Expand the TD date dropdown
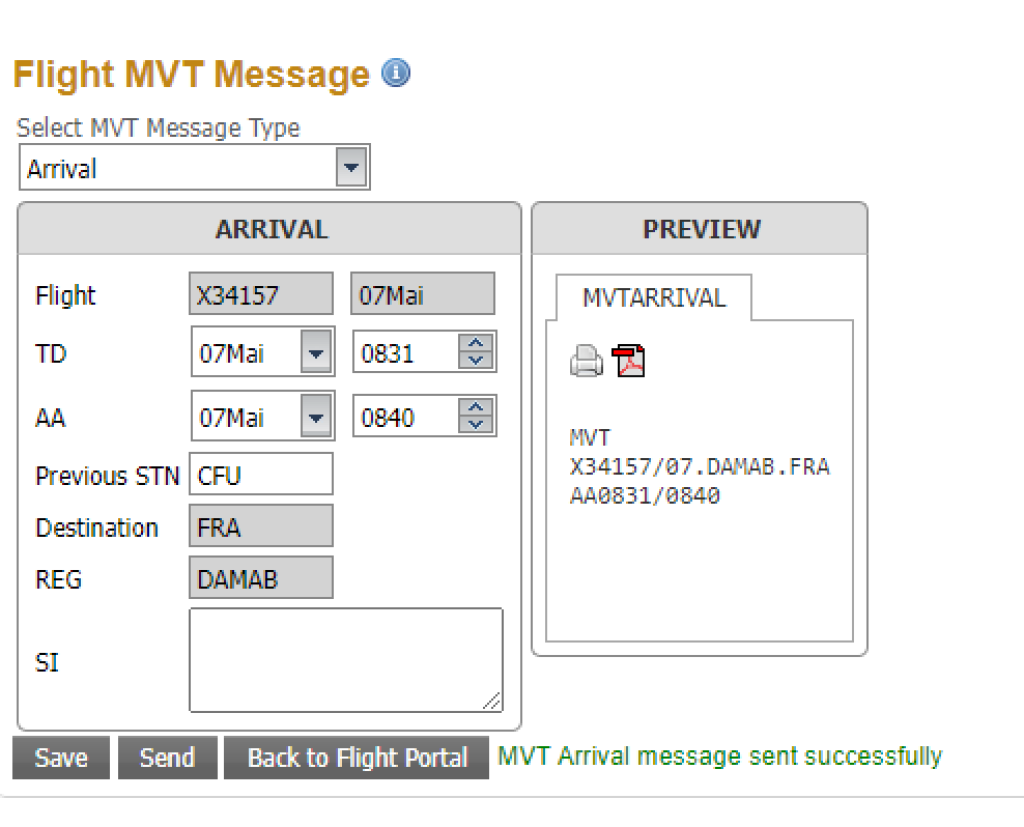The image size is (1024, 827). (316, 353)
